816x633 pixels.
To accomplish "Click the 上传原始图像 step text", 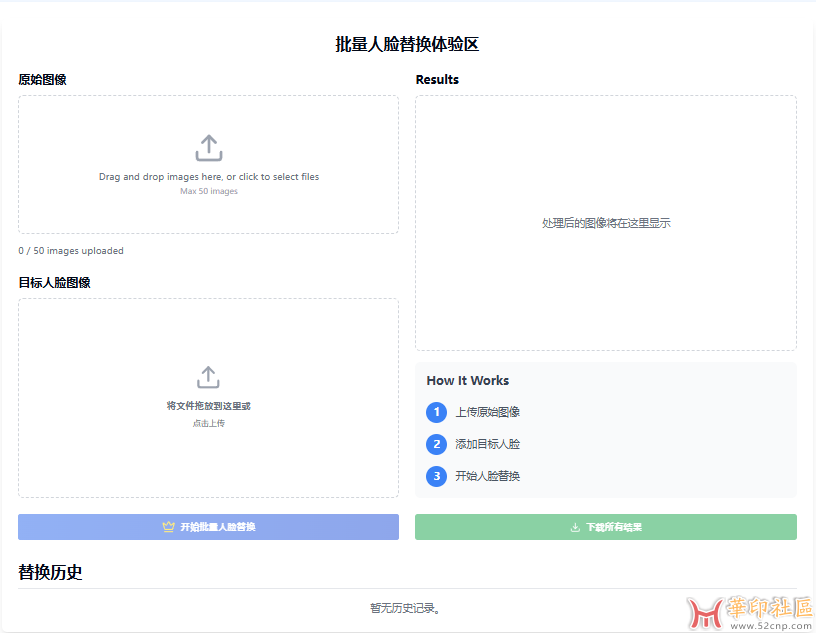I will [487, 412].
